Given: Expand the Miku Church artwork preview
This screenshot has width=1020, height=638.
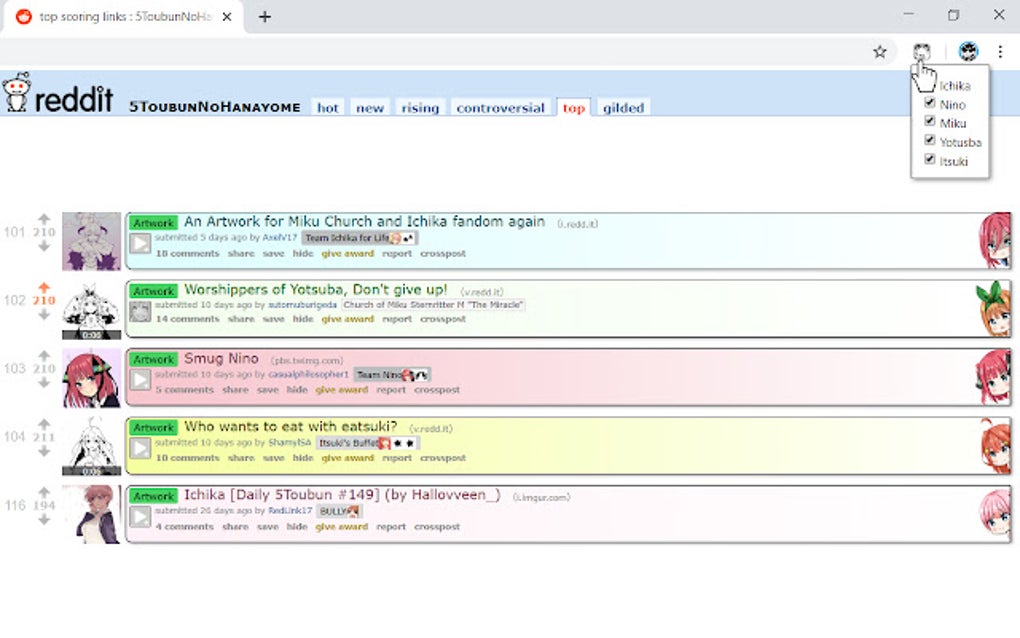Looking at the screenshot, I should pos(140,241).
